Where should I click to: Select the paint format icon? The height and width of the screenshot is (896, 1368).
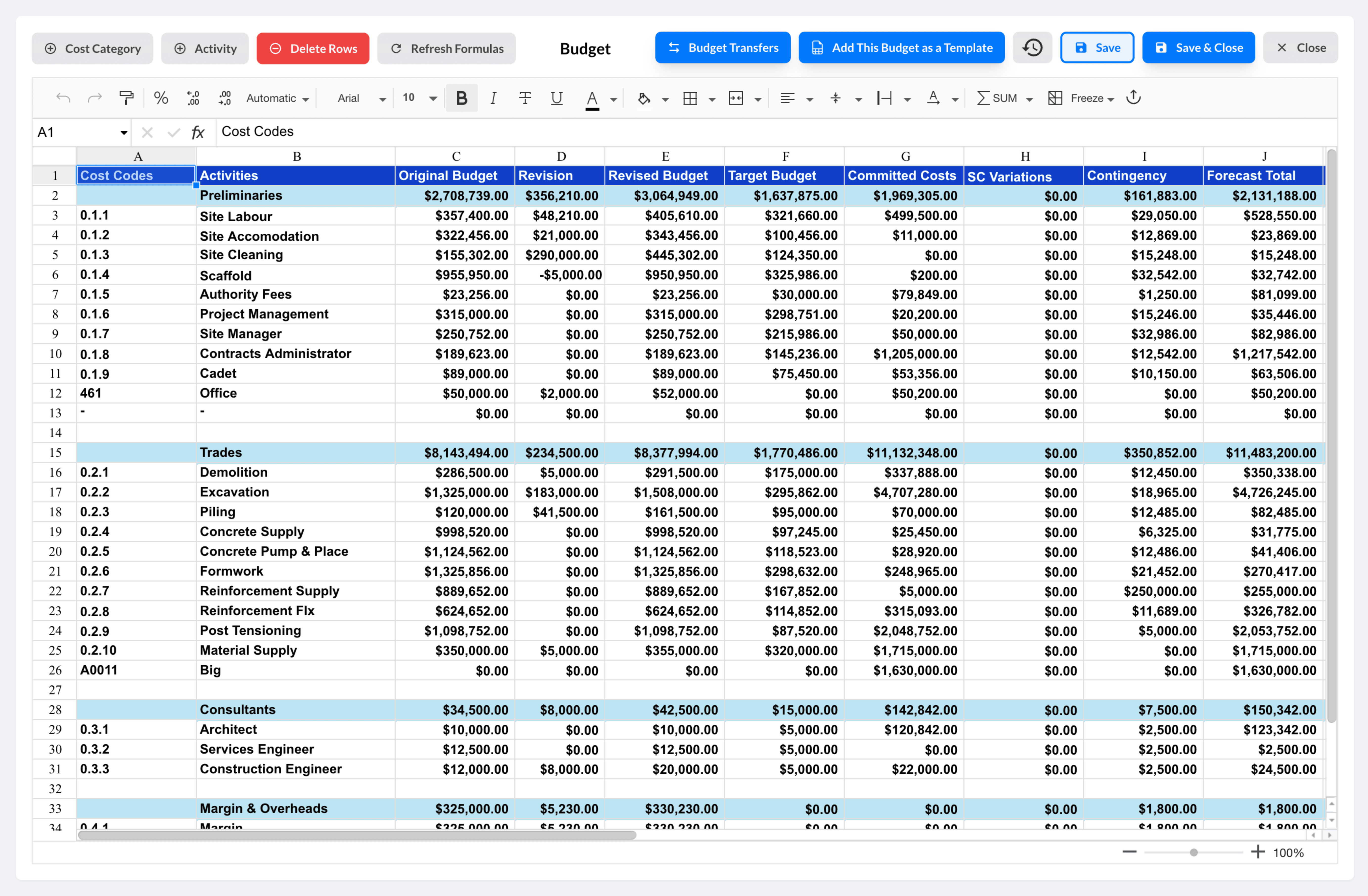pos(126,98)
